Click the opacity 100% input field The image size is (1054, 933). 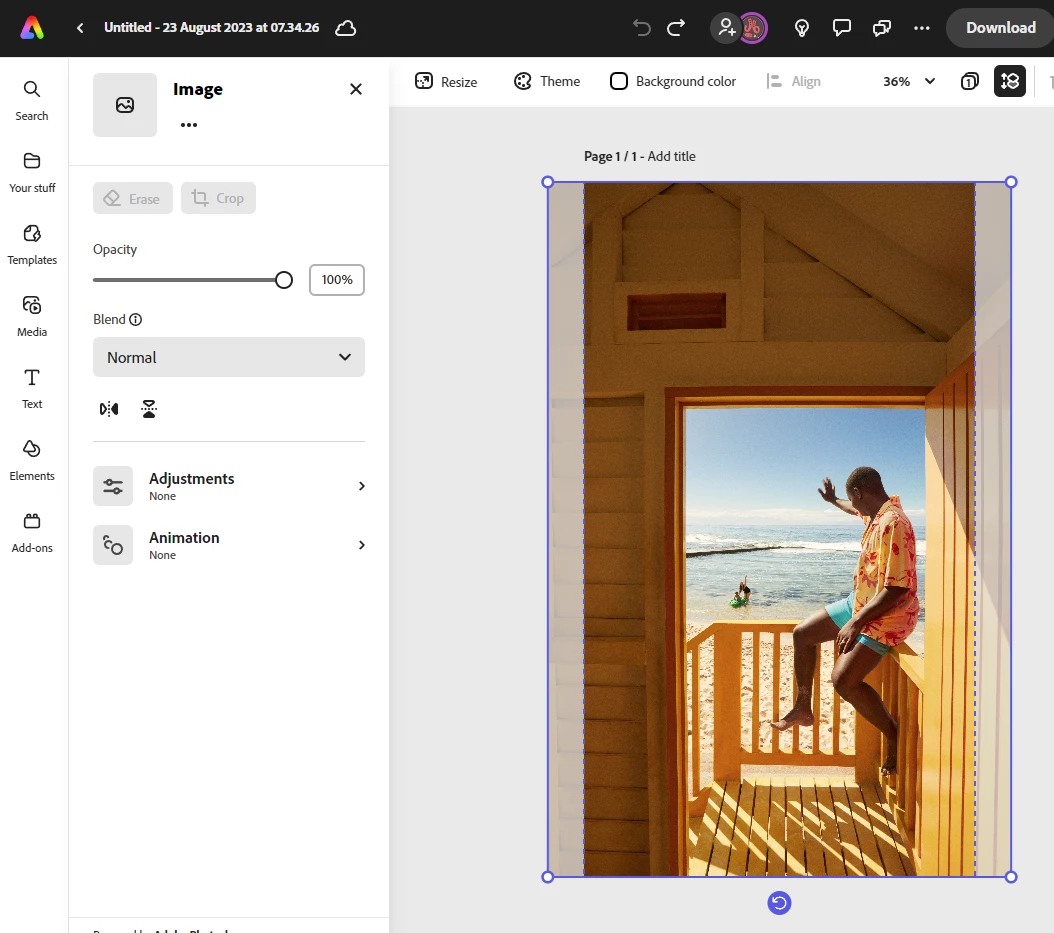coord(337,280)
